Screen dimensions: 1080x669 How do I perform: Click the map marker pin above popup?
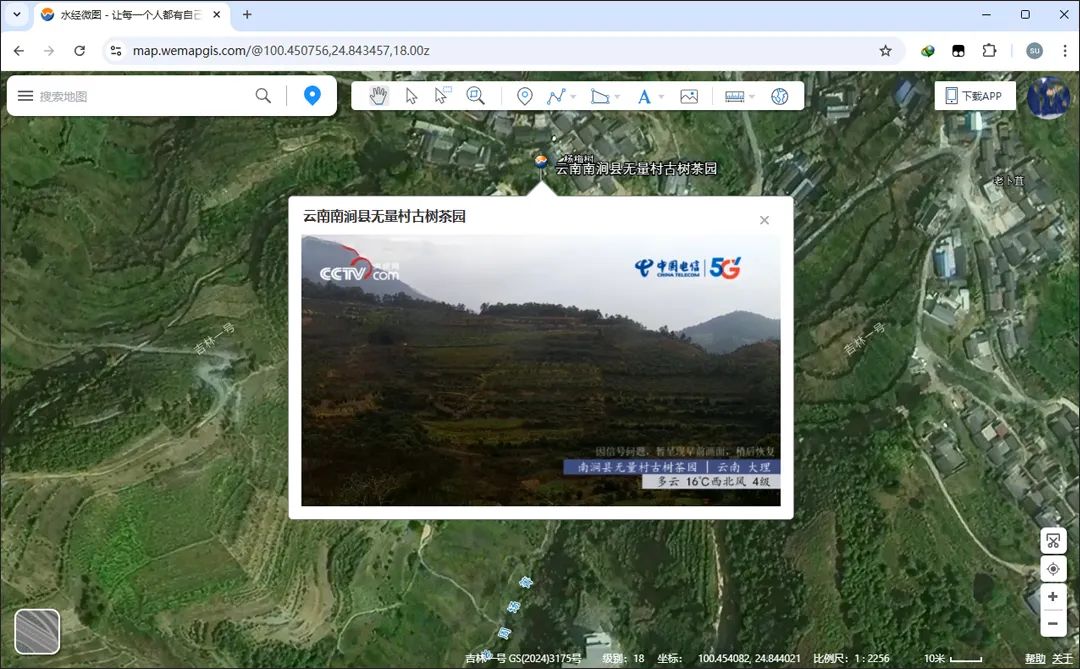click(x=541, y=163)
